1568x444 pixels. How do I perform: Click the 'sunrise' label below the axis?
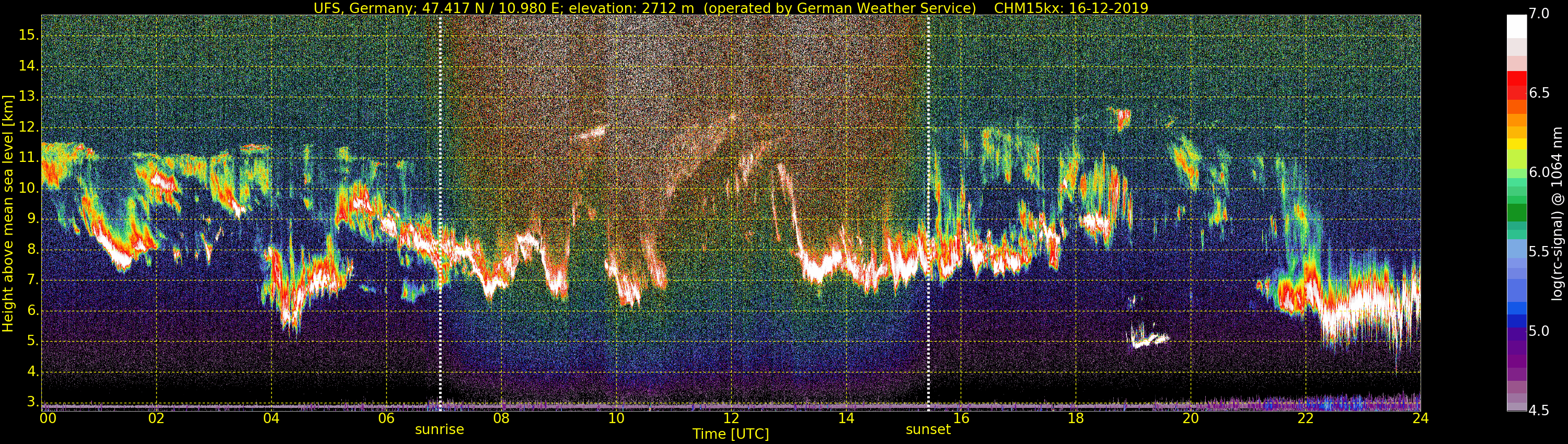click(x=440, y=429)
